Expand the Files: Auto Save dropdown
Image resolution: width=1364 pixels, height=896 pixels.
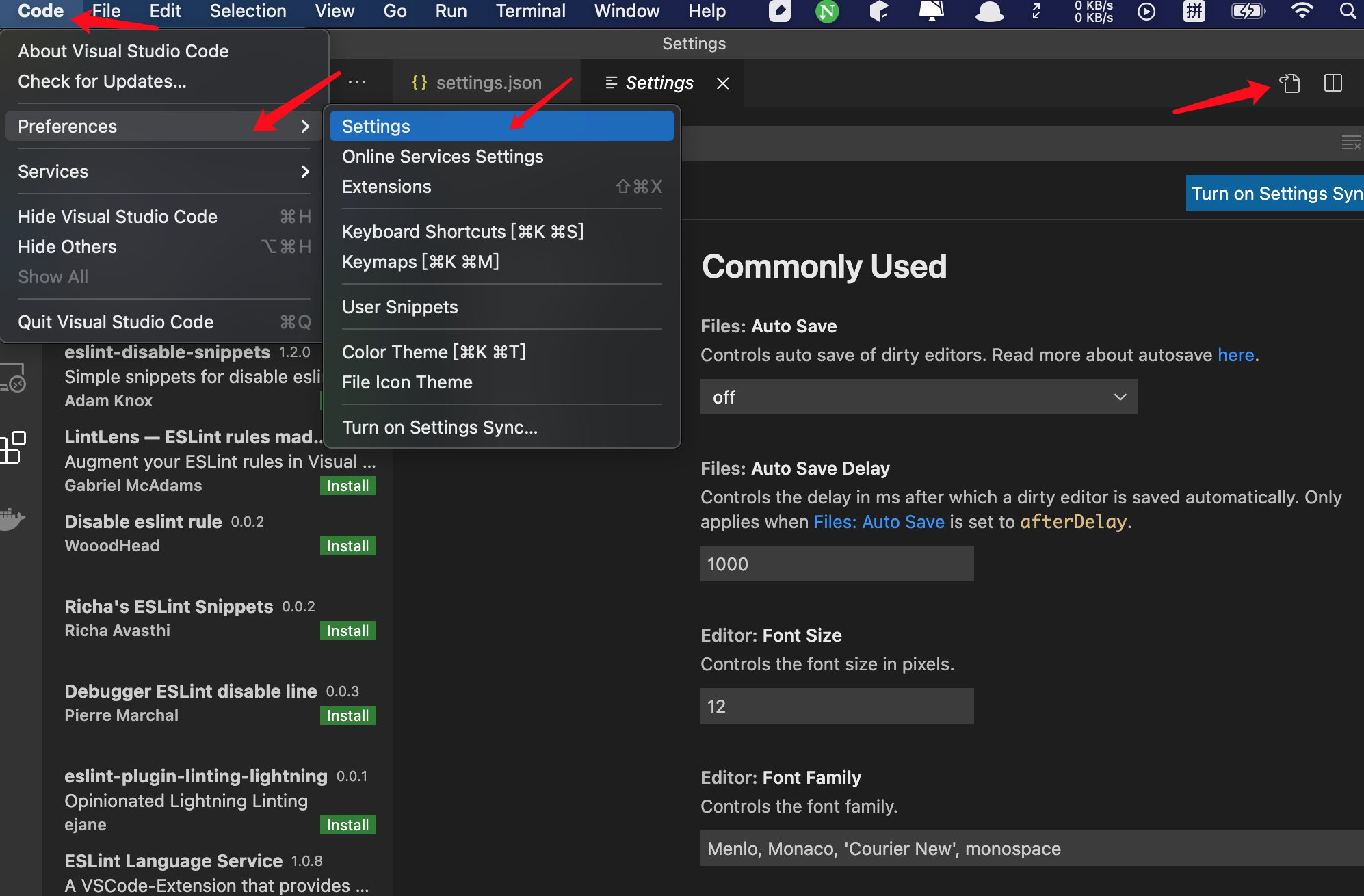[919, 397]
